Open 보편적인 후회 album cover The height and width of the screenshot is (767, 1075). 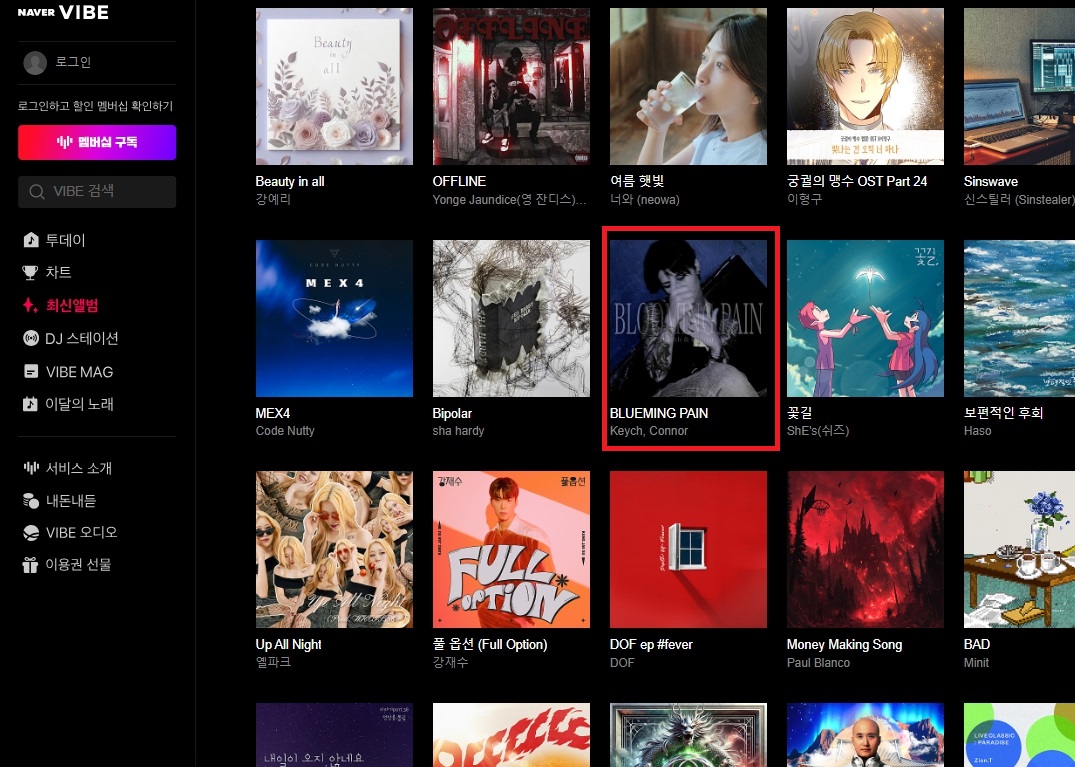[1019, 318]
